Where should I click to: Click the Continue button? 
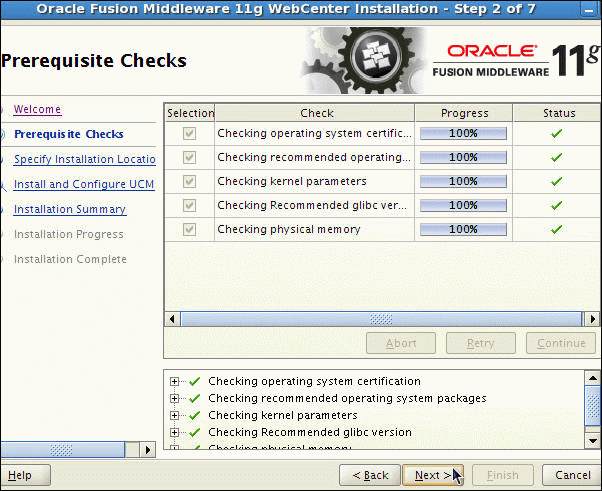click(561, 343)
